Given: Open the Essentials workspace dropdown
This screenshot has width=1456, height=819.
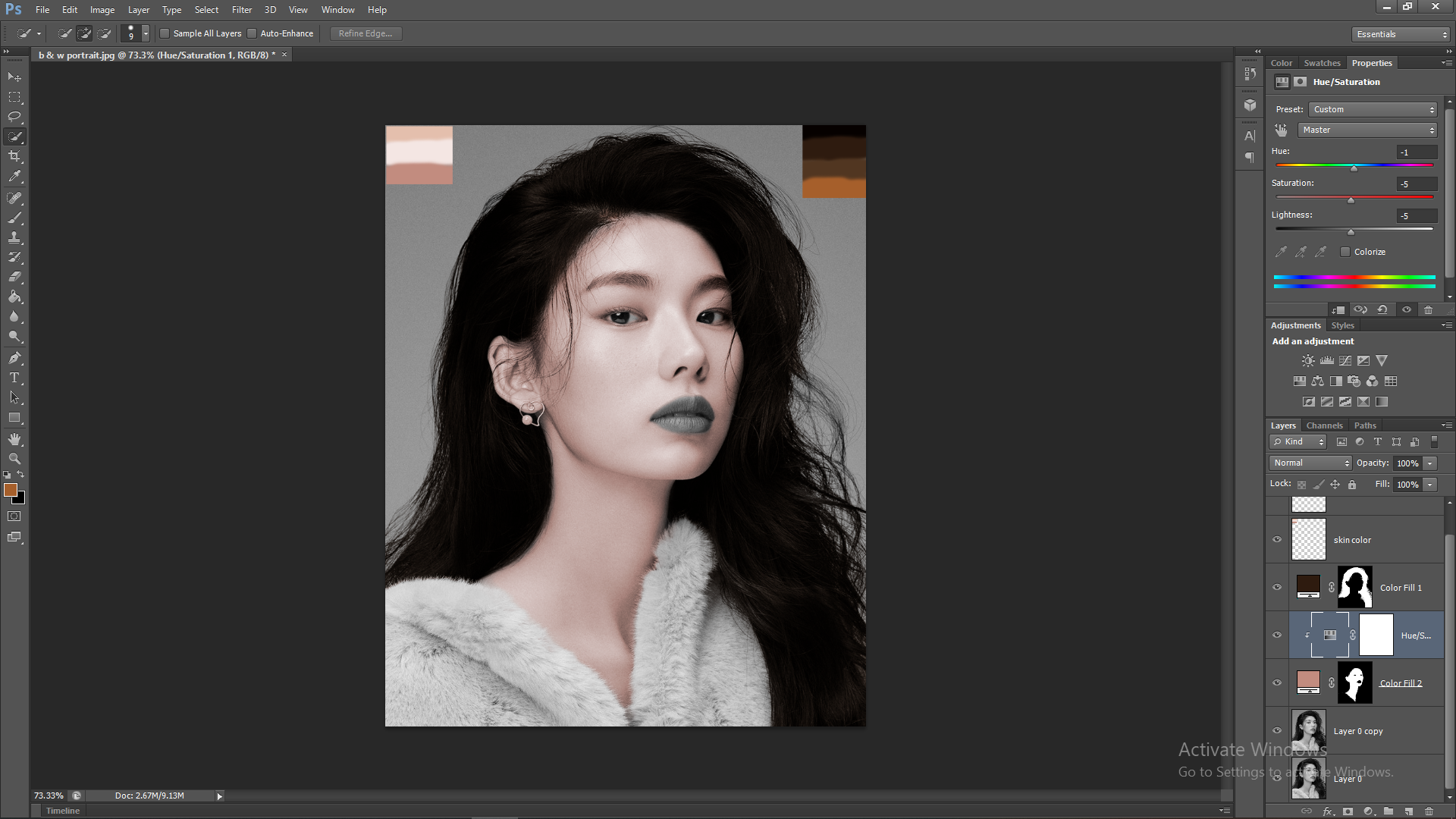Looking at the screenshot, I should 1401,34.
